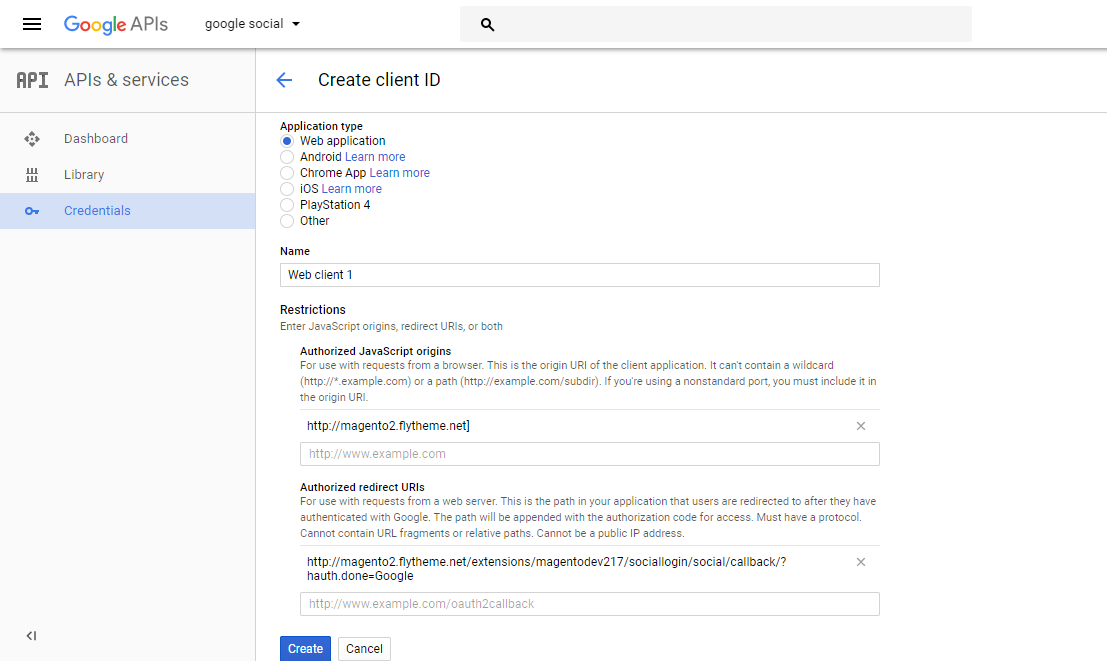Open Learn more link for Android
Viewport: 1107px width, 661px height.
tap(375, 157)
